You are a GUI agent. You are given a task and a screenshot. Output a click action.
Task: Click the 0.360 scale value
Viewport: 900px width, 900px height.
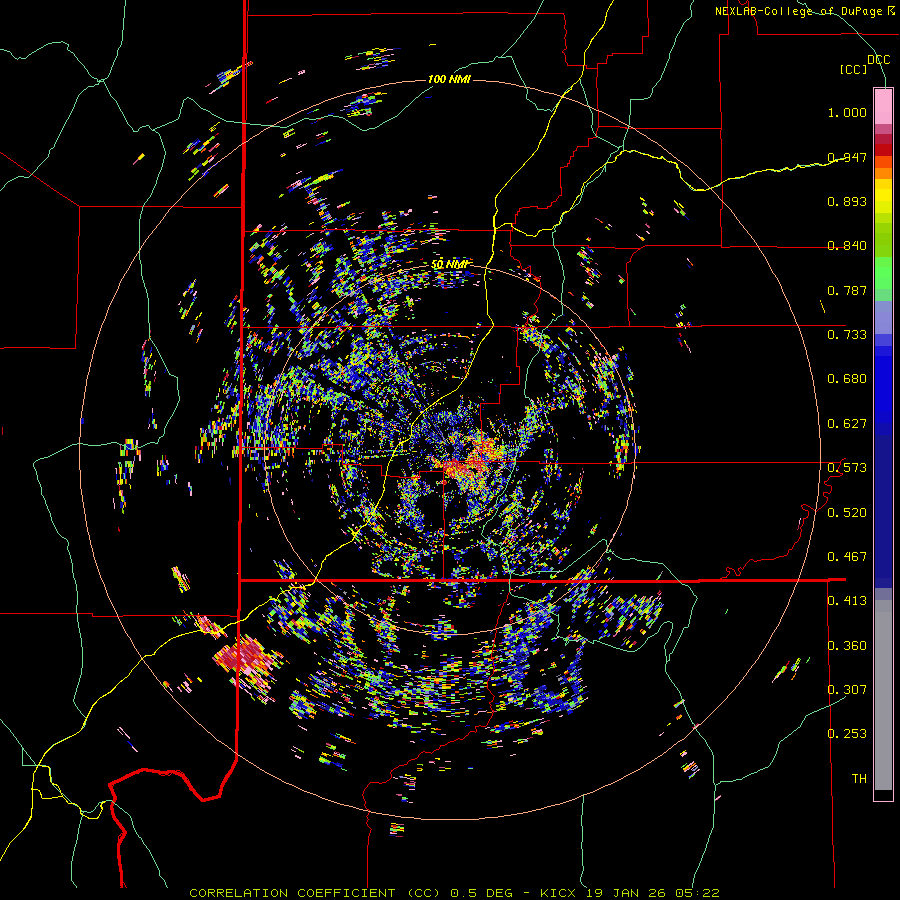(x=847, y=646)
